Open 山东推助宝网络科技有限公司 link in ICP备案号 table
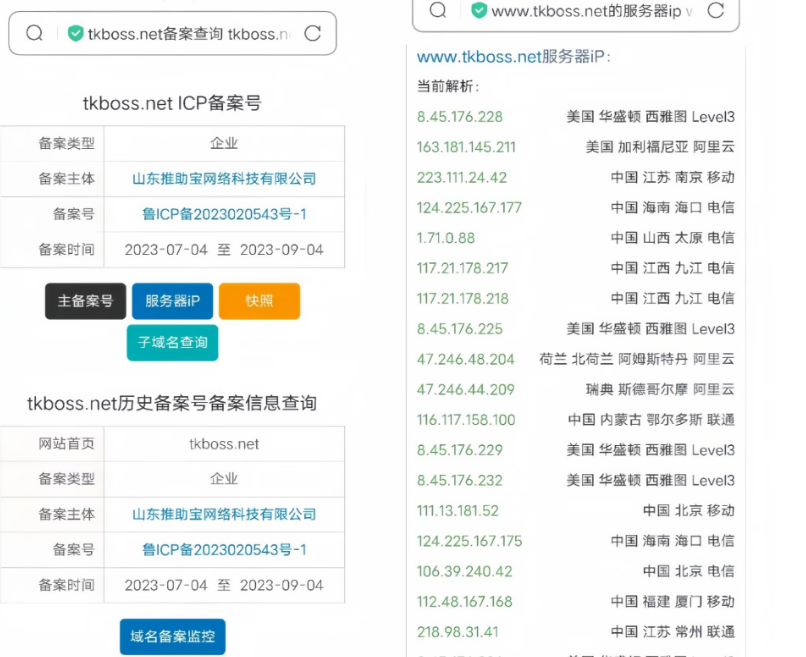Screen dimensions: 806x657 pos(224,179)
